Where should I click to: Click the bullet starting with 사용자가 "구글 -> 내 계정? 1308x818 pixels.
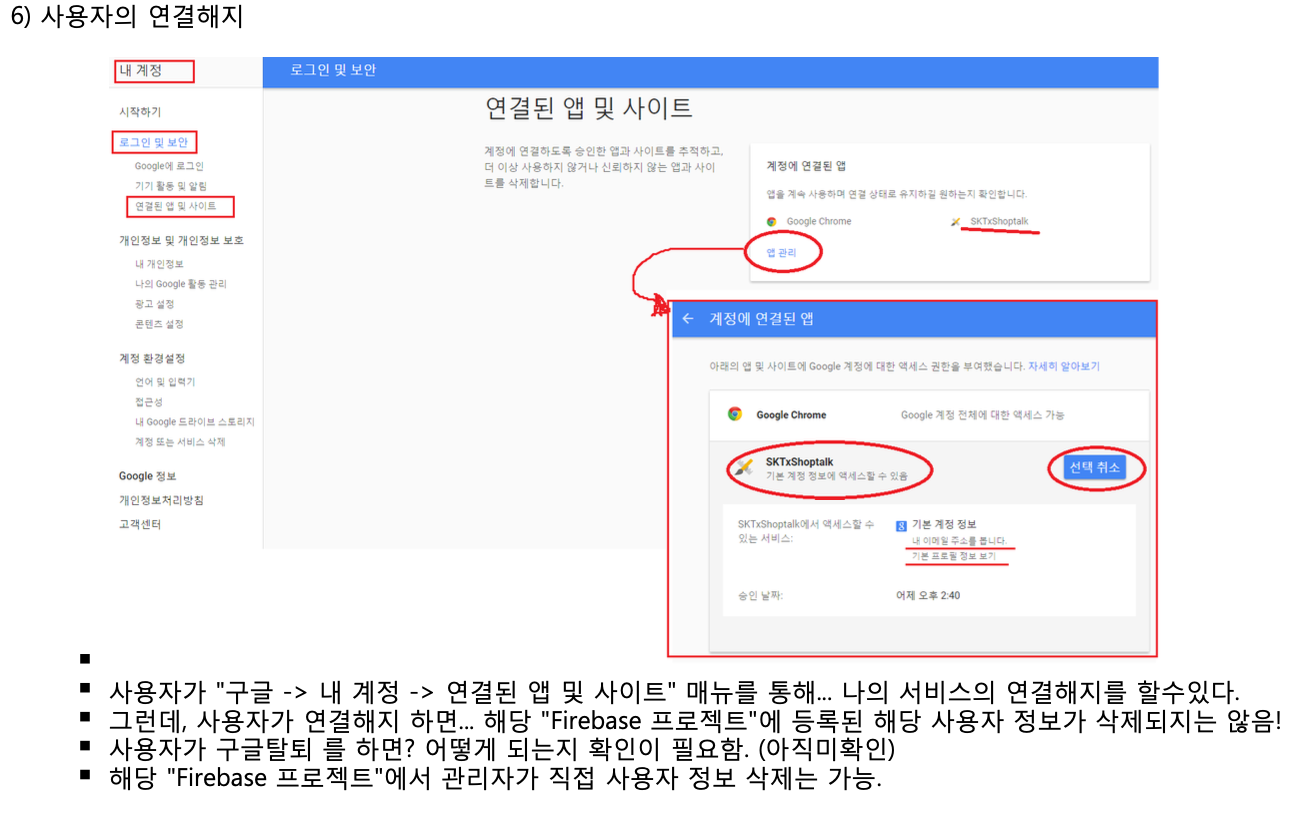click(674, 691)
